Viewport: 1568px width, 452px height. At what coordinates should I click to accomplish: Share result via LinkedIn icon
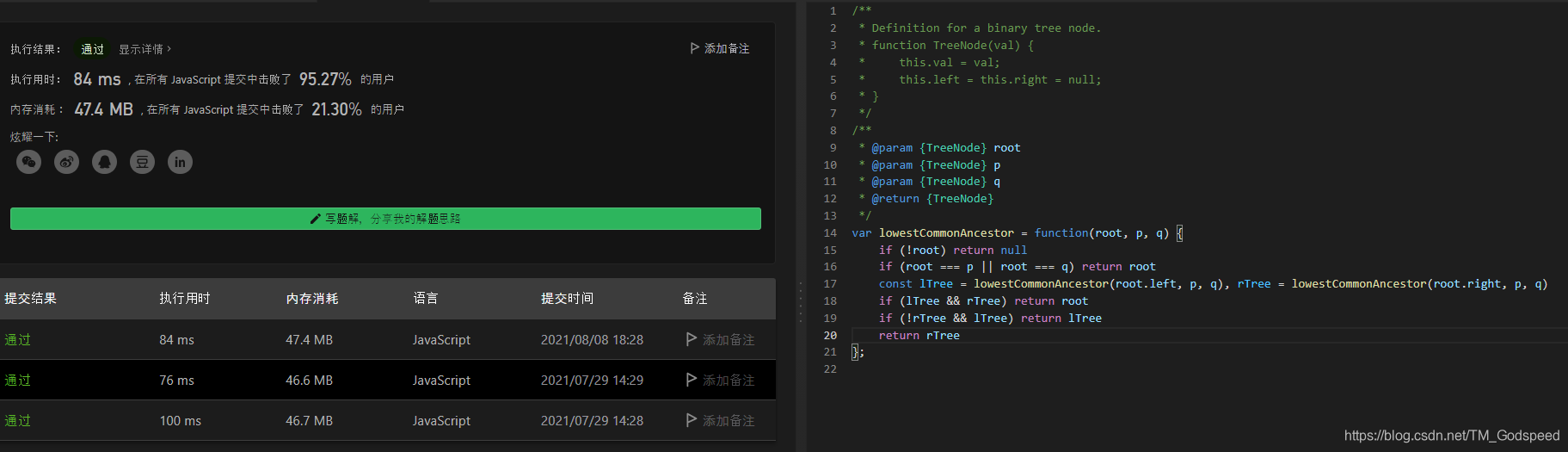pos(181,162)
